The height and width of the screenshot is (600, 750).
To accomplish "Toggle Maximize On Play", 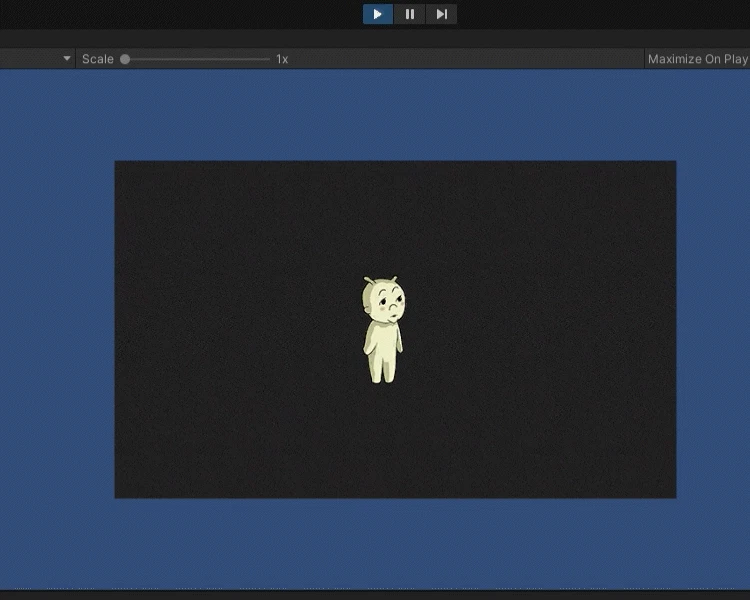I will pos(697,59).
